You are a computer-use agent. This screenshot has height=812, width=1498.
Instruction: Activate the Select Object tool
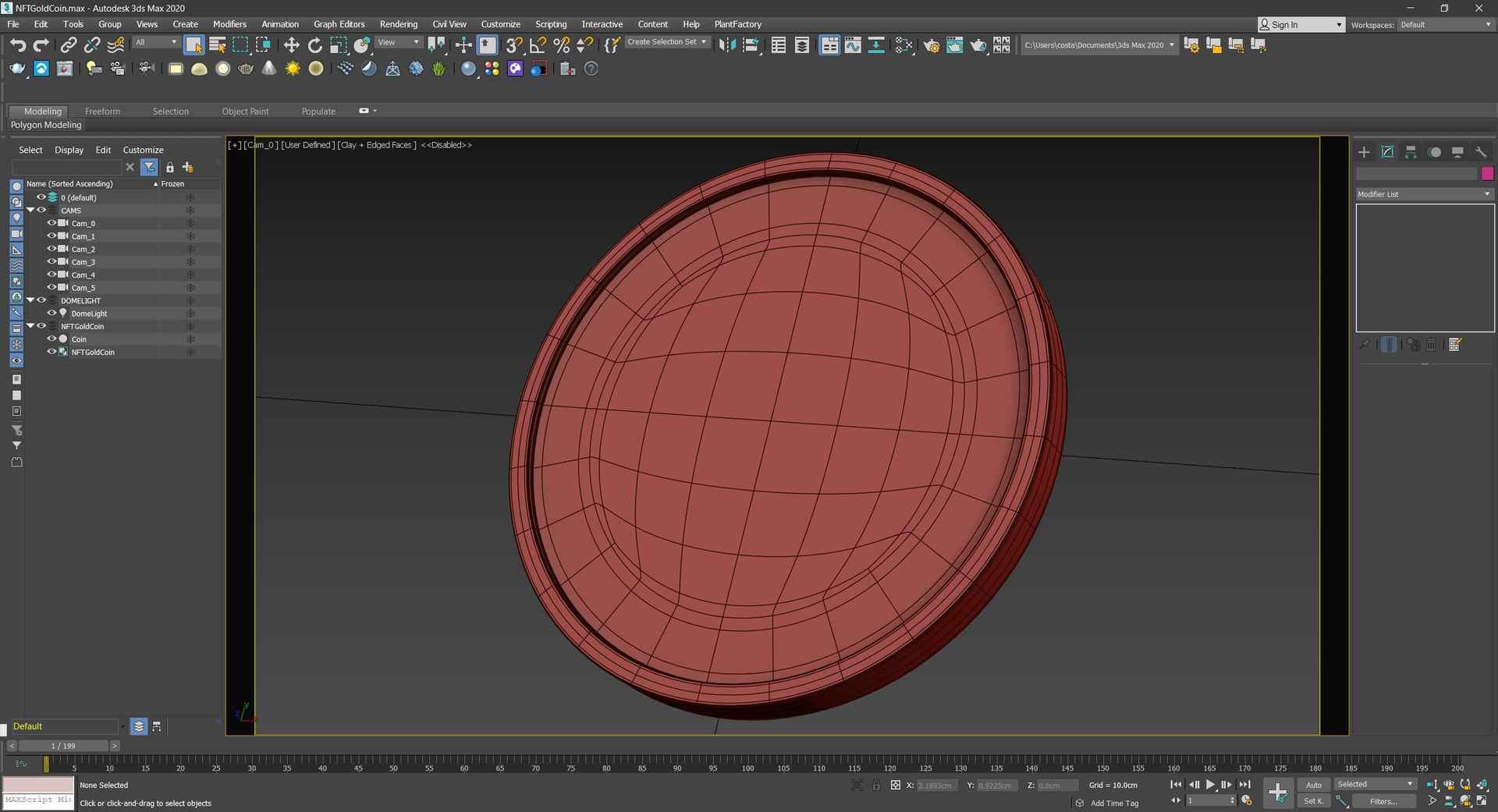[x=193, y=45]
